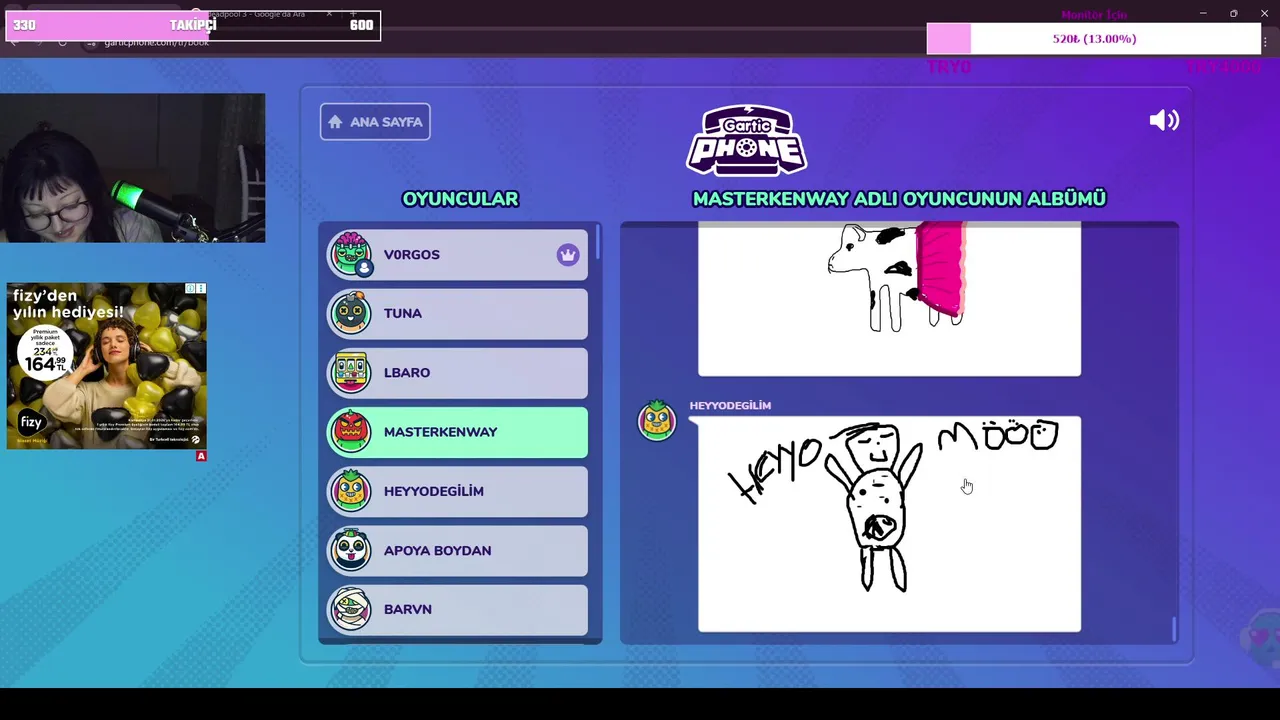This screenshot has height=720, width=1280.
Task: Click V0RGOS's avatar icon
Action: pyautogui.click(x=351, y=254)
